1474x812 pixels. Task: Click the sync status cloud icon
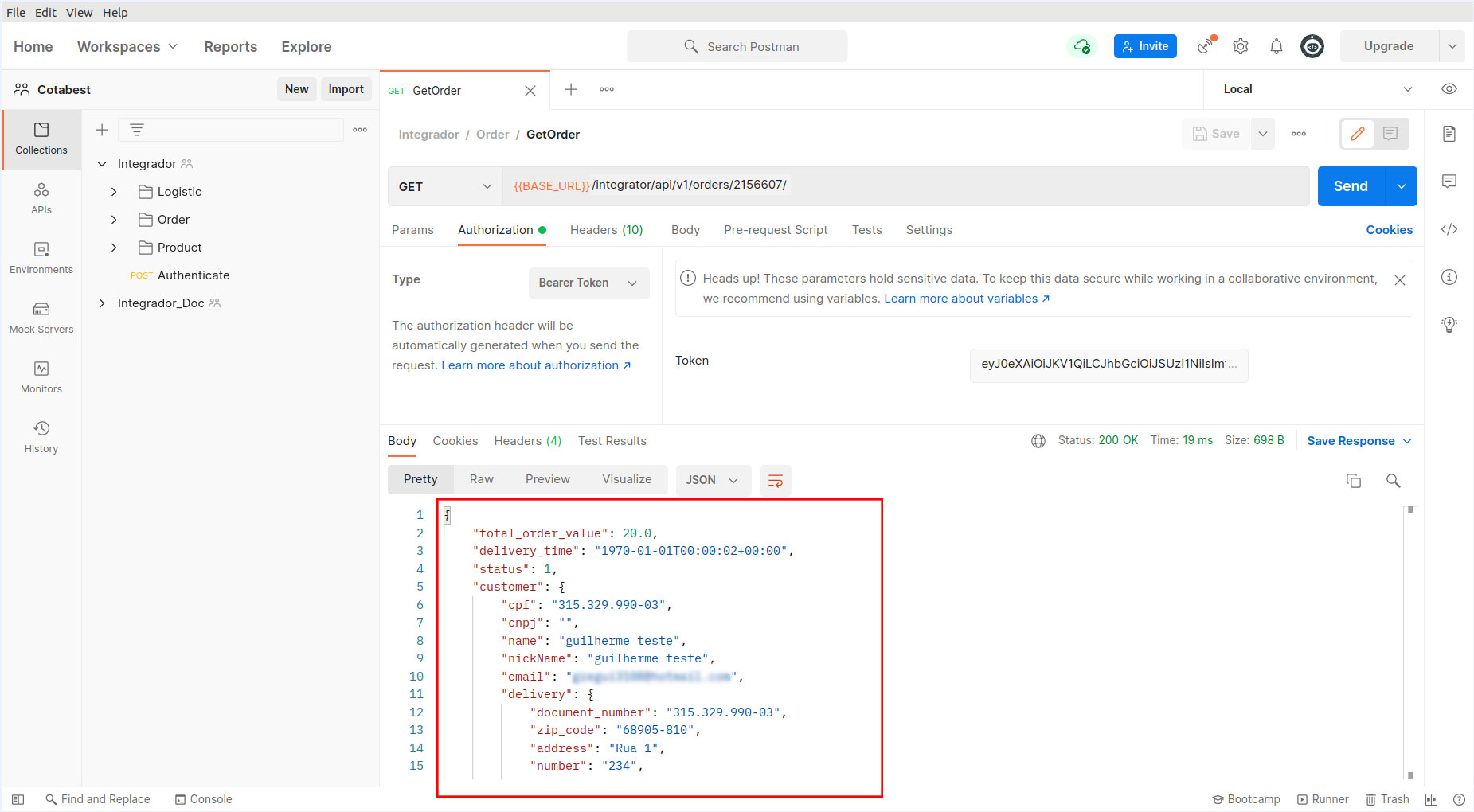[1081, 46]
